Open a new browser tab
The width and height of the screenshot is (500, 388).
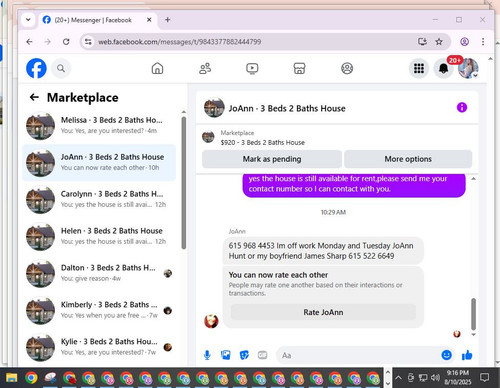pos(168,20)
